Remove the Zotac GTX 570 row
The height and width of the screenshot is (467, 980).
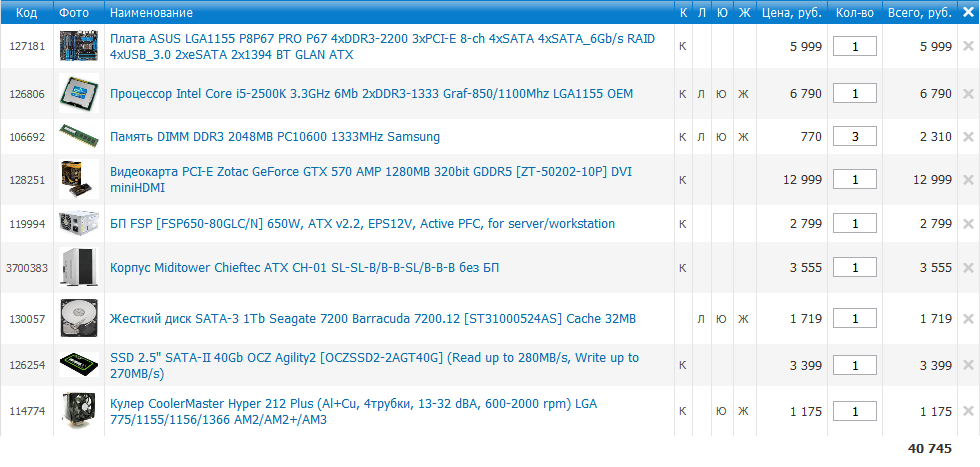tap(968, 179)
